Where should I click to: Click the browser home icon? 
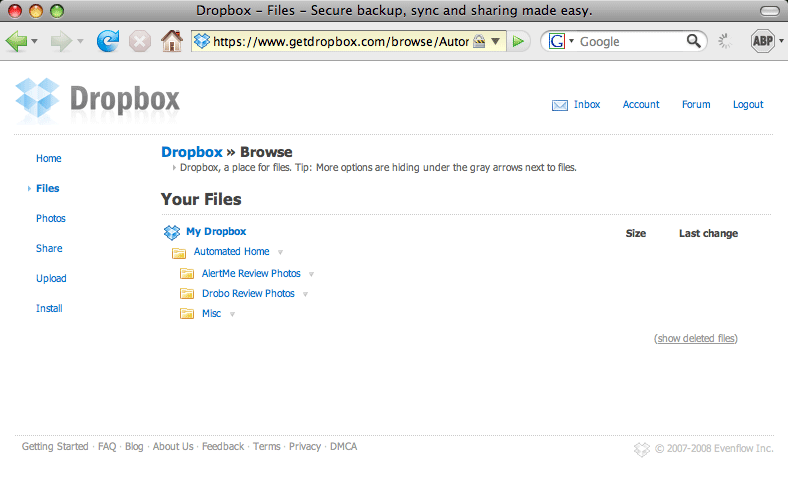point(172,42)
